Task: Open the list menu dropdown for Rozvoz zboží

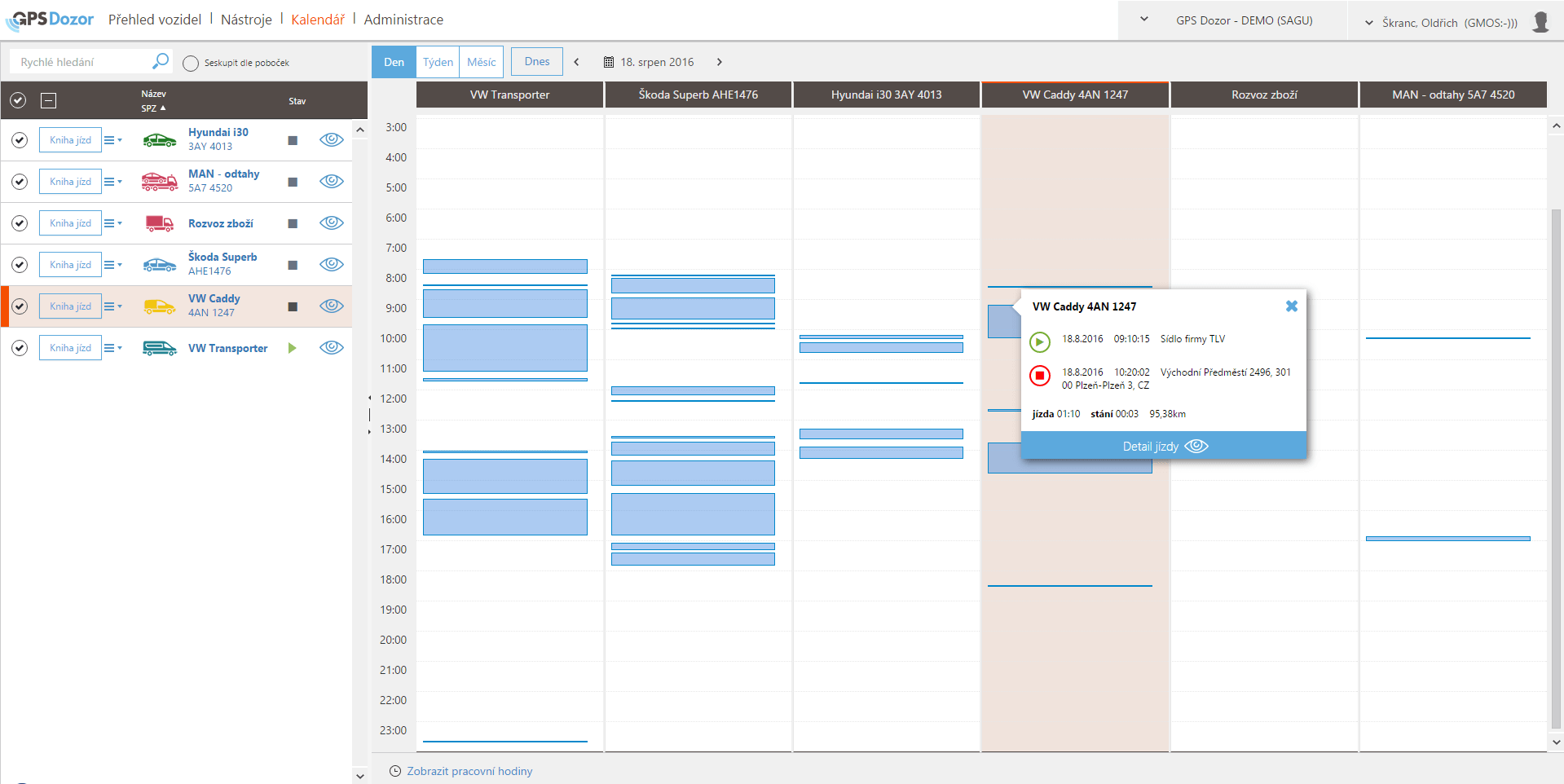Action: click(x=112, y=223)
